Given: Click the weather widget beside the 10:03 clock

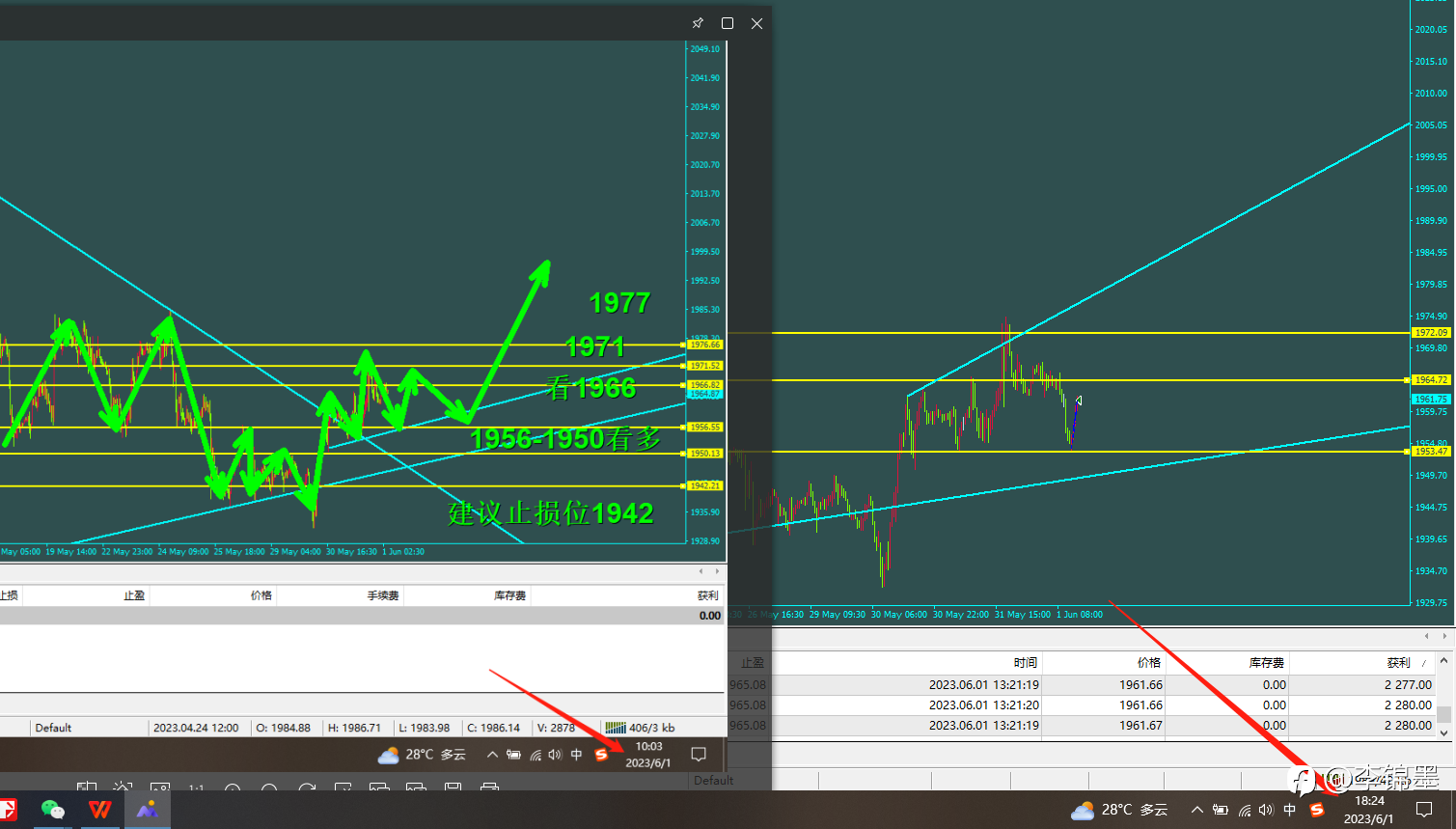Looking at the screenshot, I should pos(422,755).
